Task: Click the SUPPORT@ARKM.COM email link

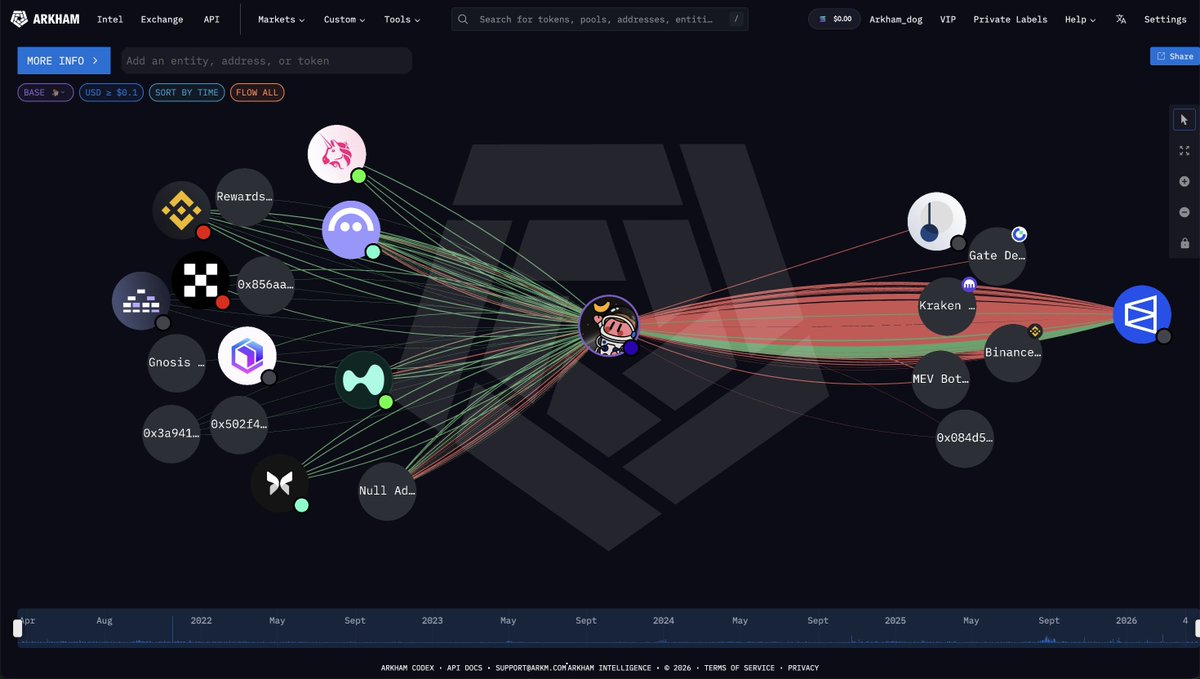Action: (530, 667)
